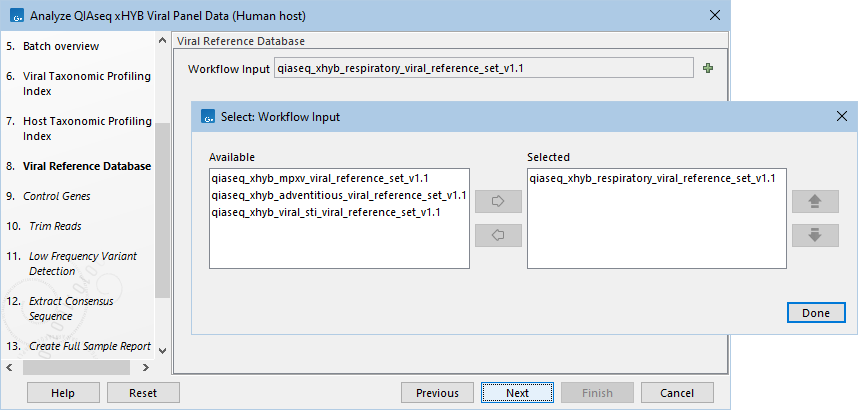Open Help for this wizard
The width and height of the screenshot is (865, 410).
(x=62, y=393)
